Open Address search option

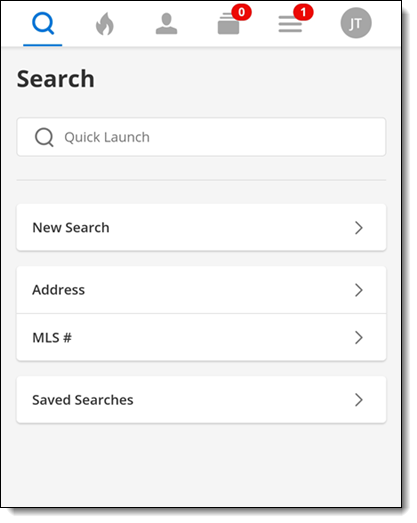[x=201, y=290]
